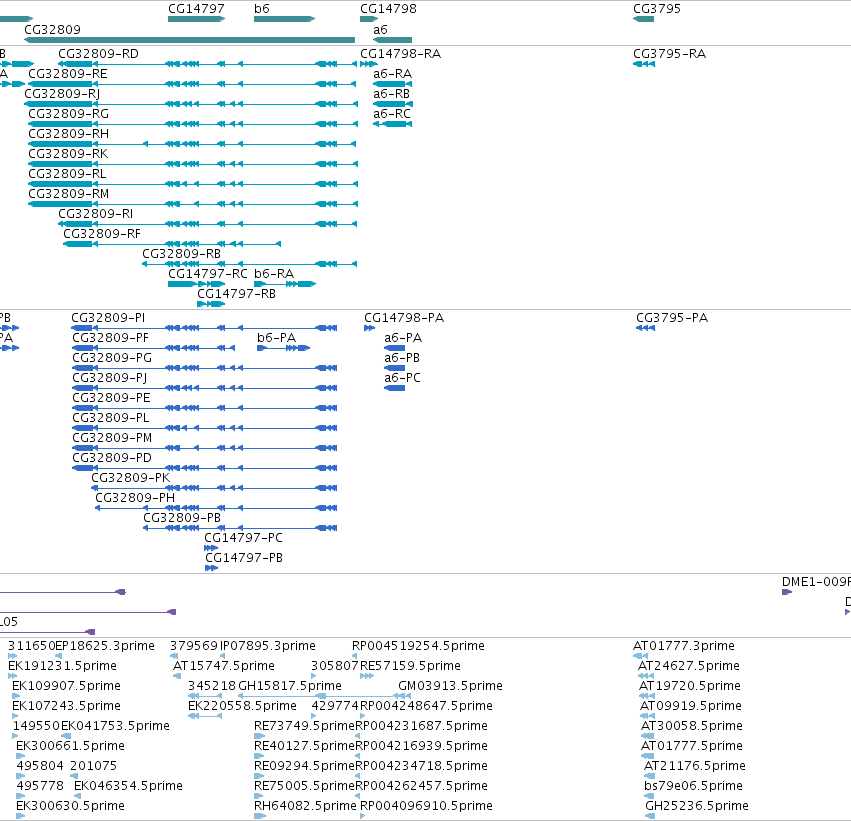
Task: Click EST EK300630.5prime
Action: pos(71,806)
